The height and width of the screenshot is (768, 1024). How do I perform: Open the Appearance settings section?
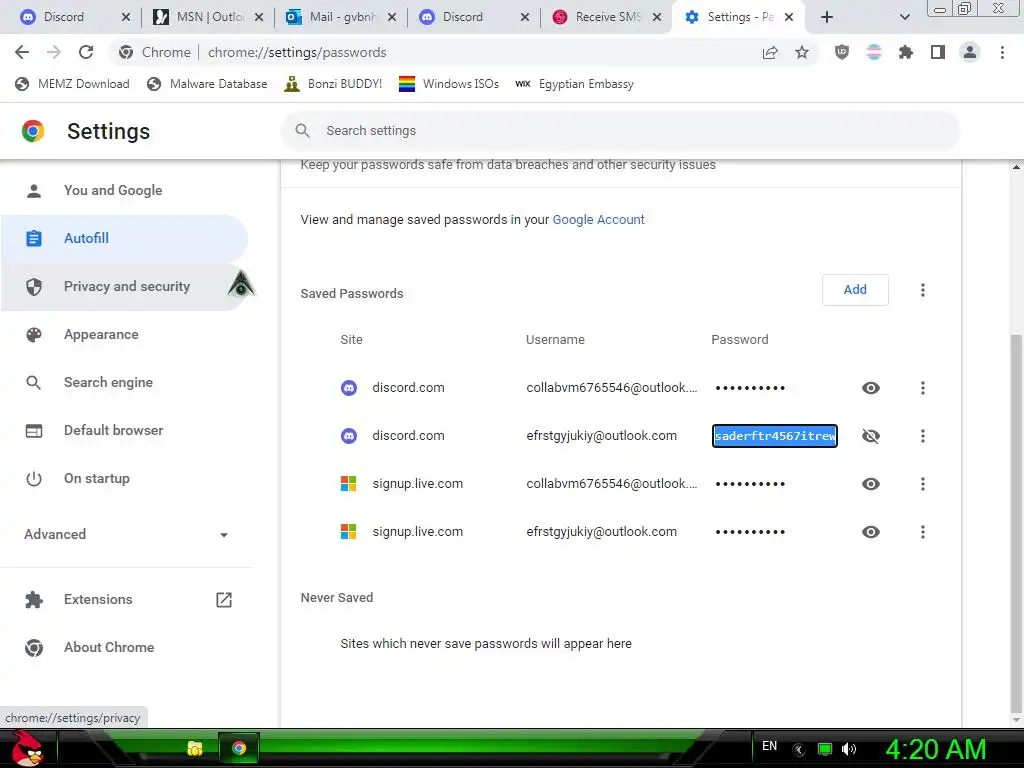click(x=124, y=334)
